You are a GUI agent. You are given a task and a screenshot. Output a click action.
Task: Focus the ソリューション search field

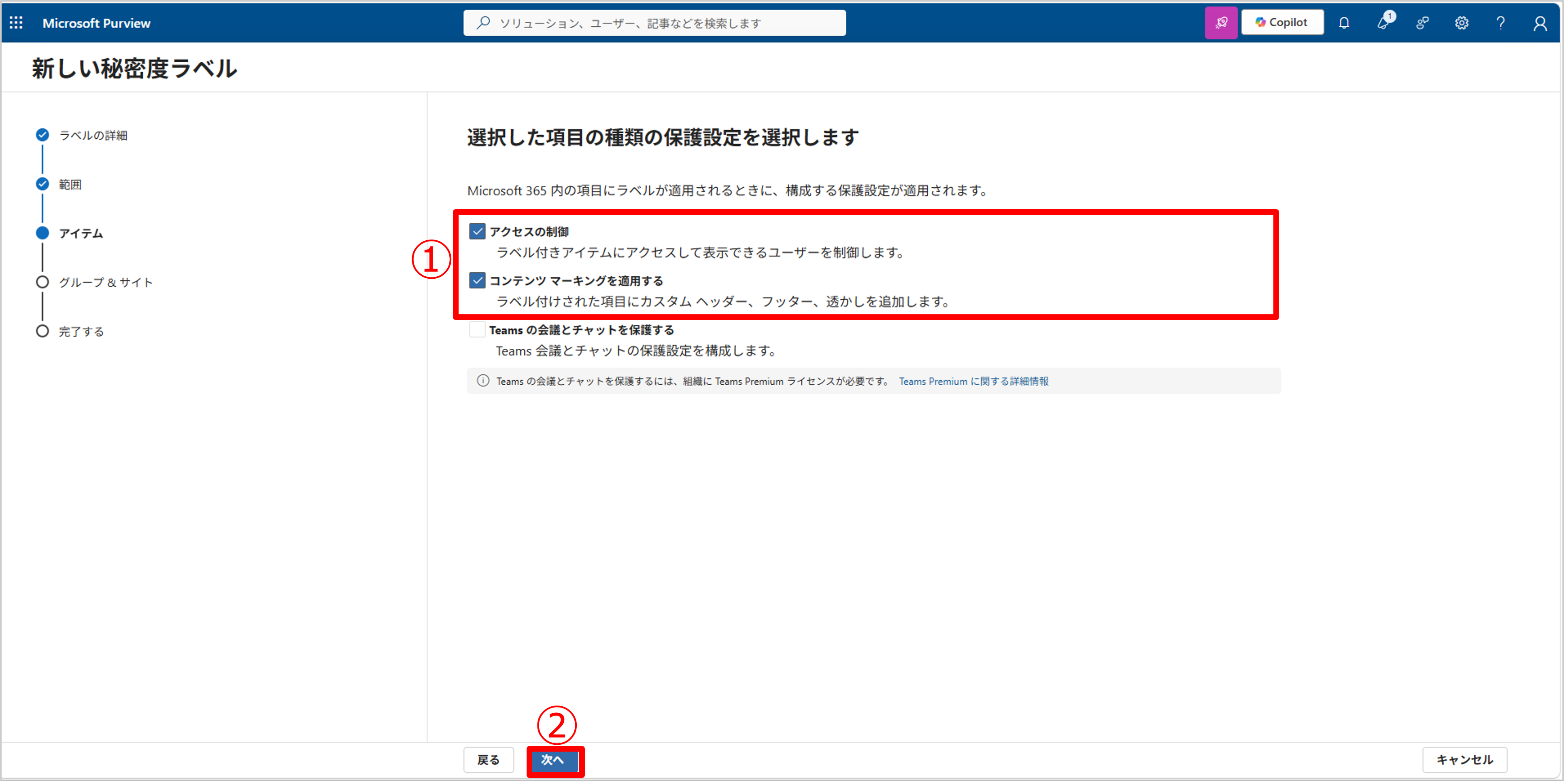[x=654, y=23]
